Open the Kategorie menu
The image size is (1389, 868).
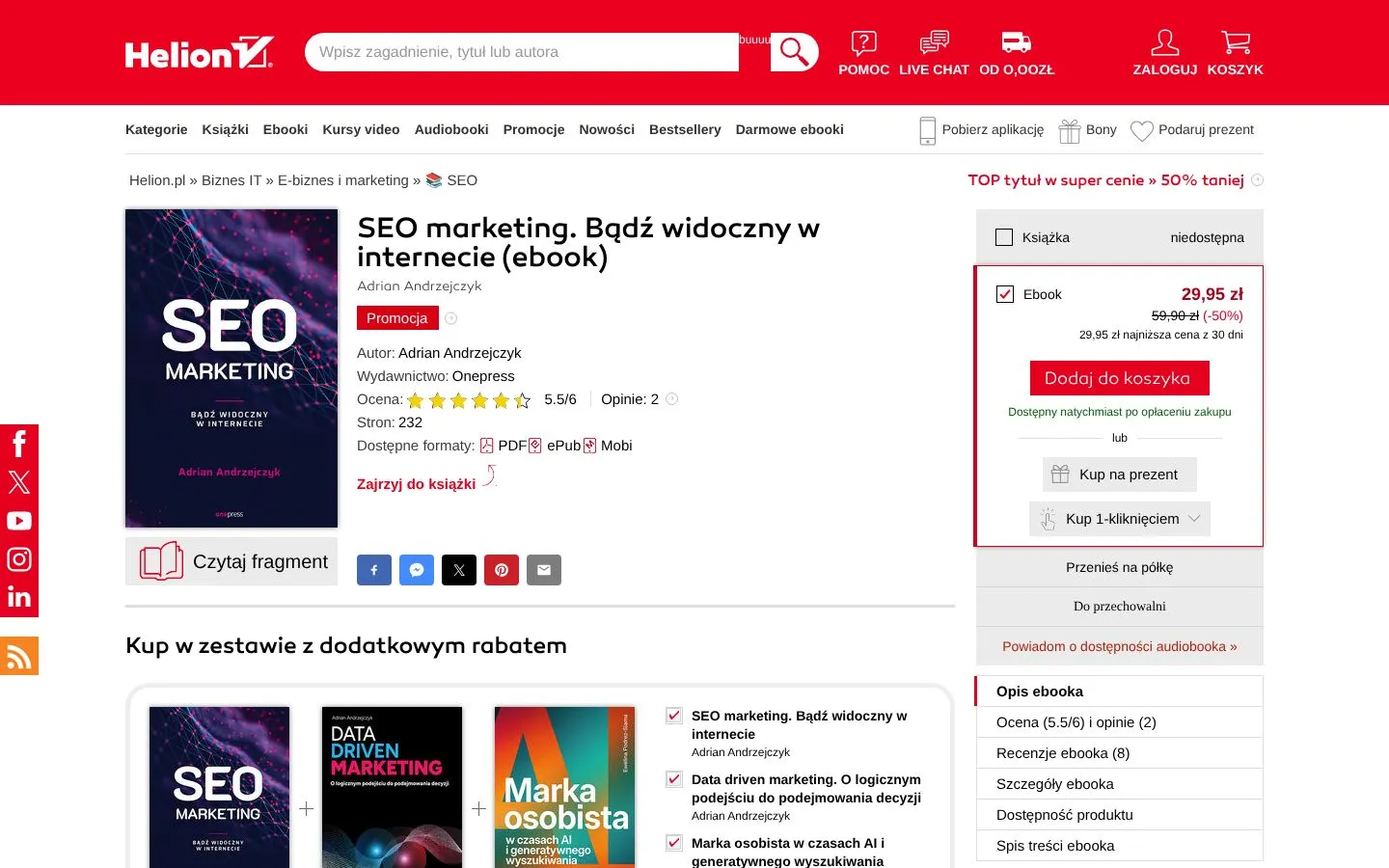point(156,129)
